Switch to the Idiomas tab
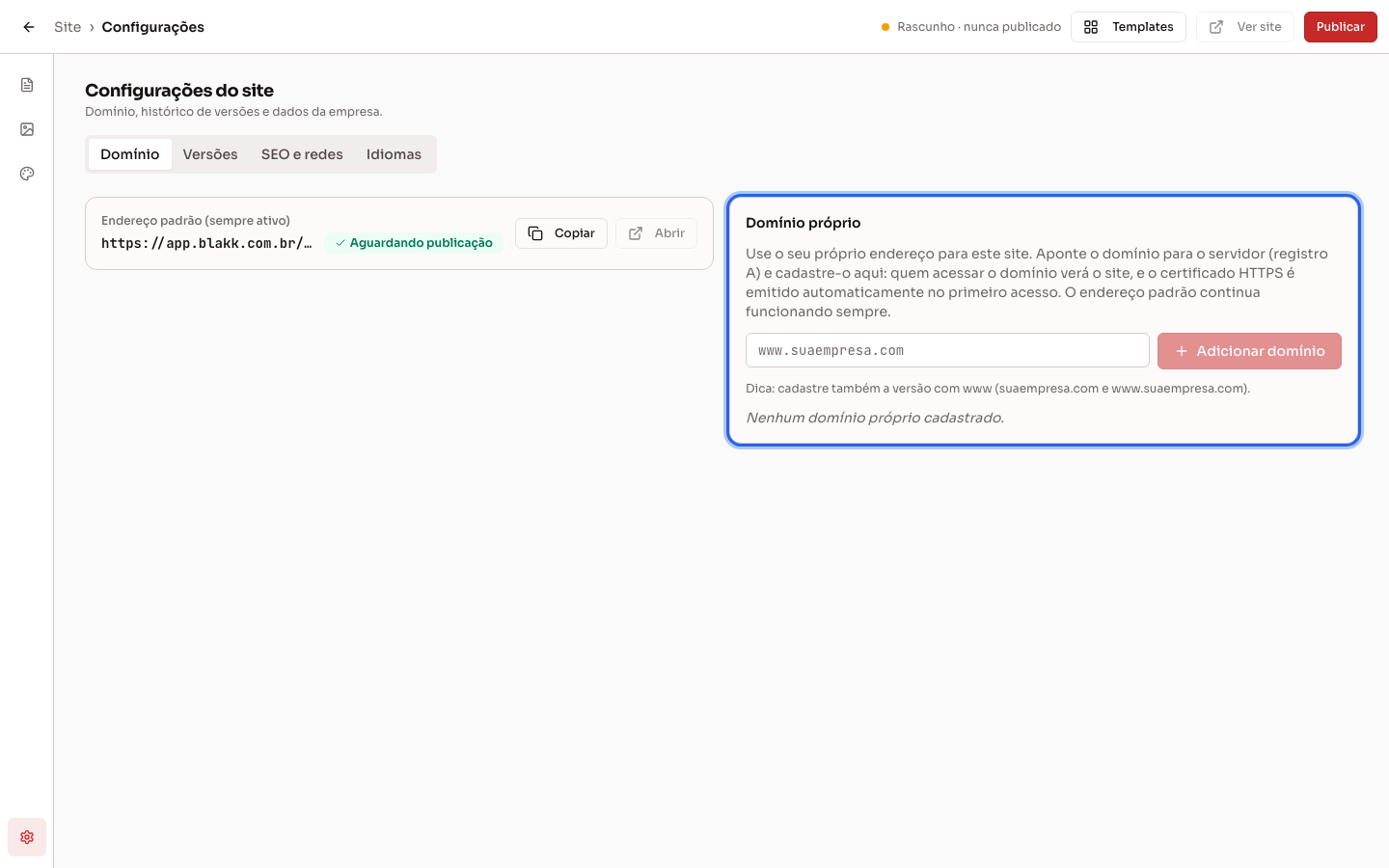The width and height of the screenshot is (1389, 868). pos(394,154)
